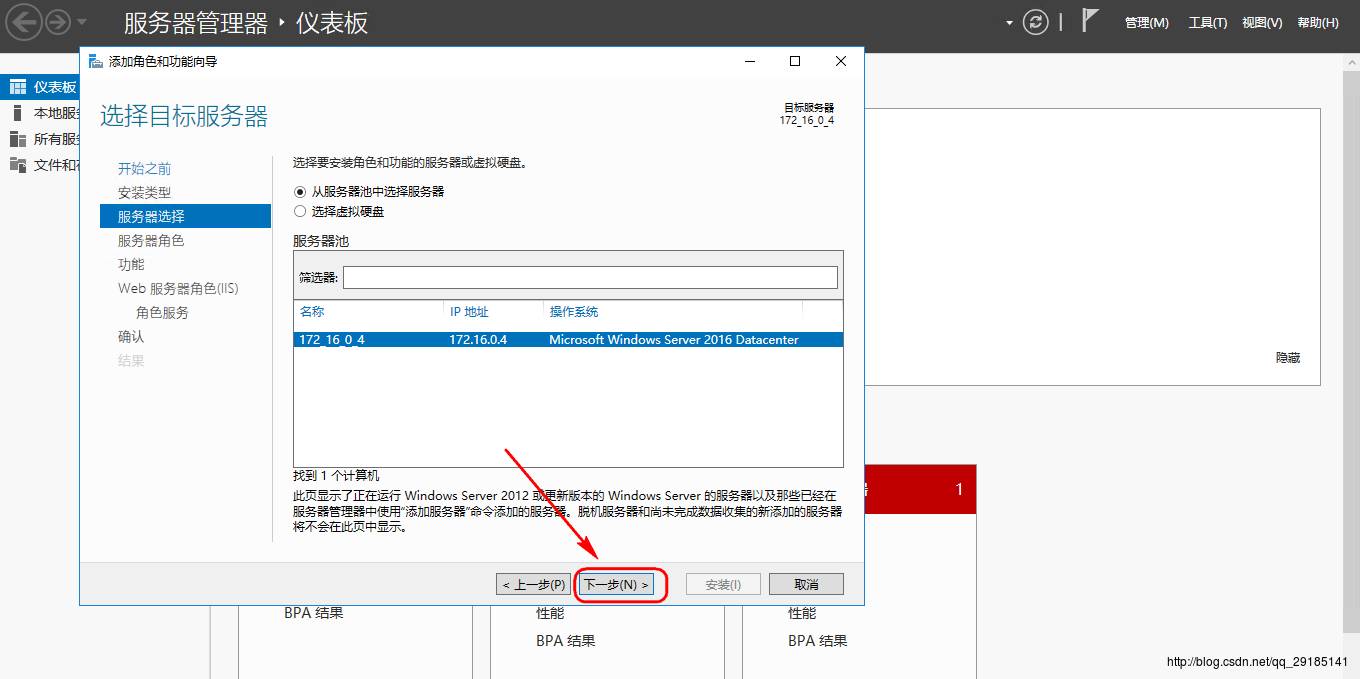The height and width of the screenshot is (679, 1360).
Task: Select the 服务器选择 wizard step
Action: pos(185,216)
